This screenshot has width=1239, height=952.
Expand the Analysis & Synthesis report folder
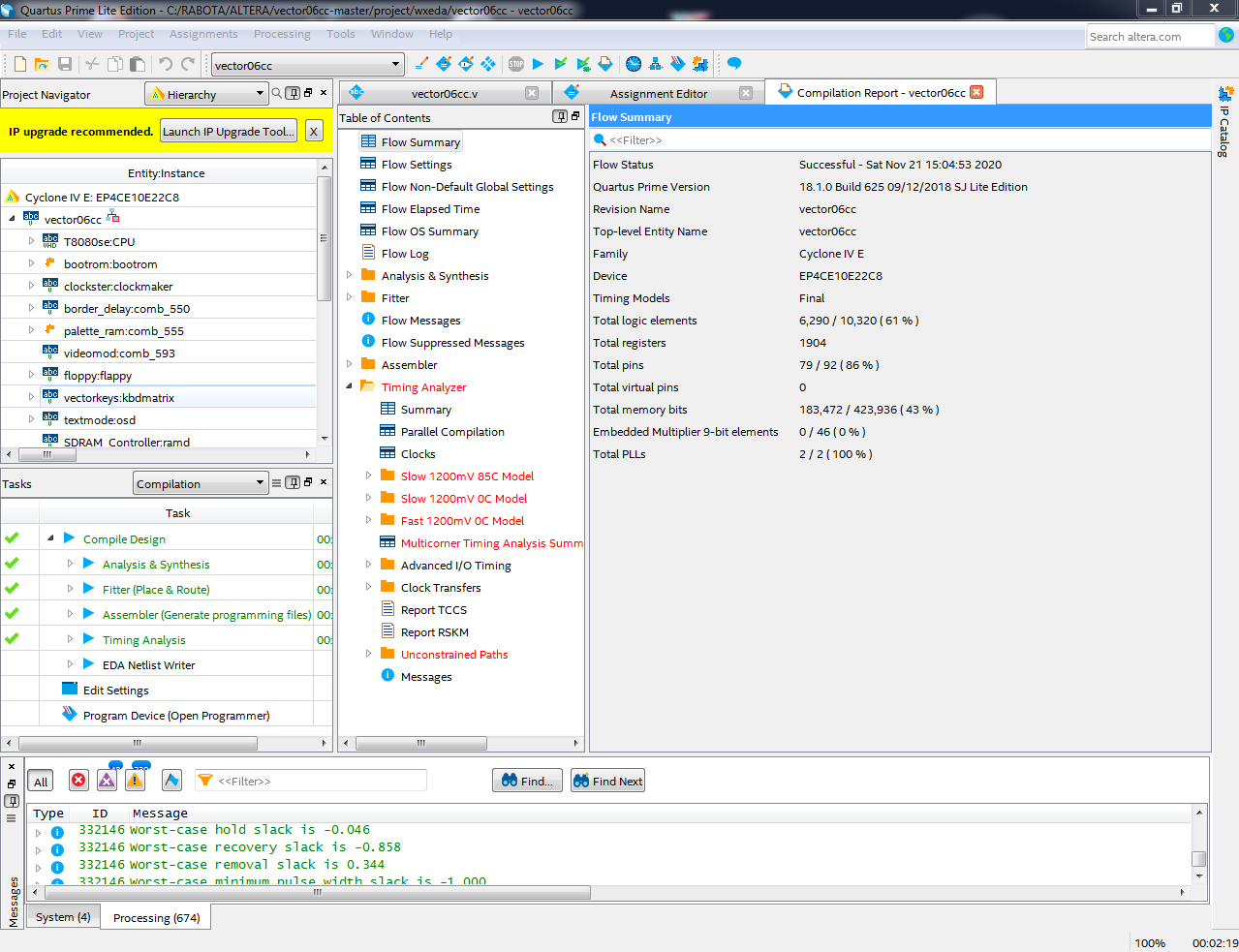click(350, 275)
